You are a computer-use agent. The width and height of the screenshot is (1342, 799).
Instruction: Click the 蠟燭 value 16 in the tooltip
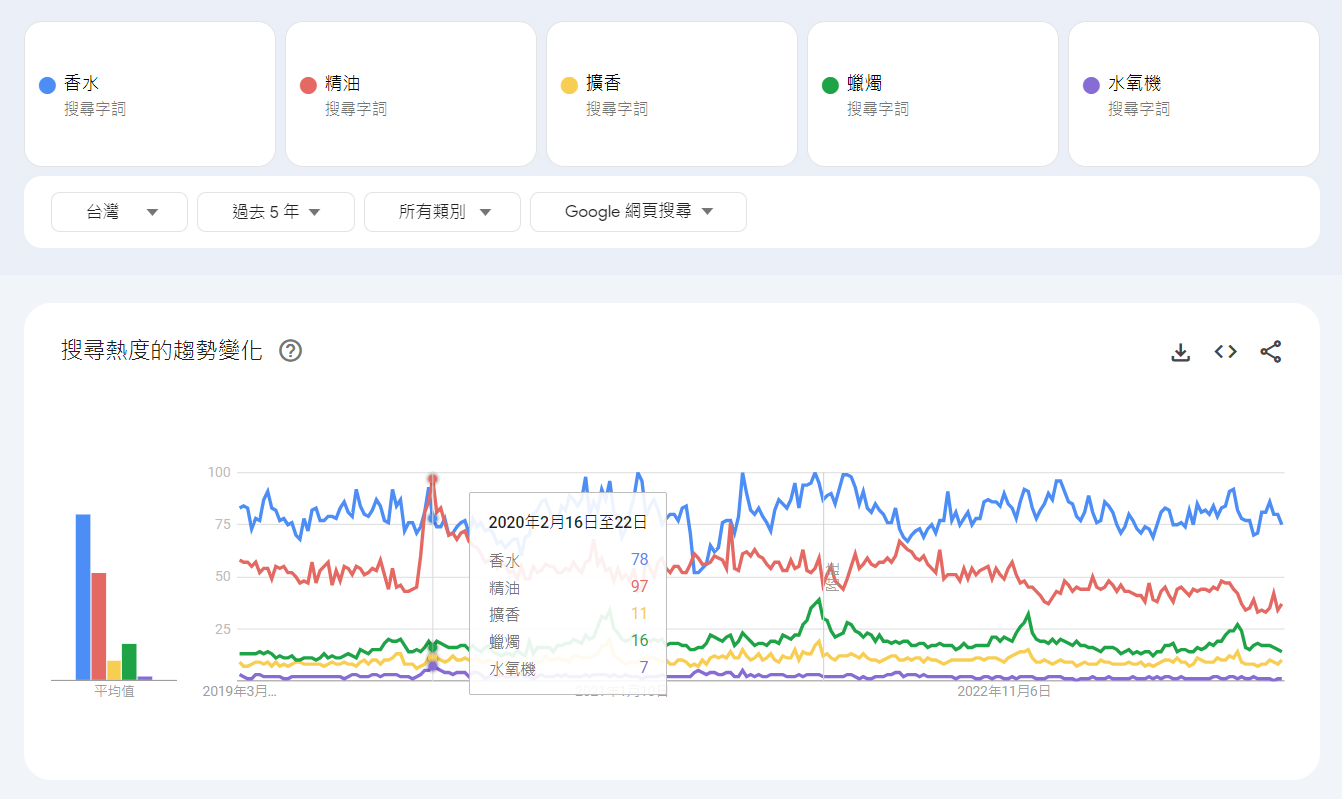pos(639,641)
